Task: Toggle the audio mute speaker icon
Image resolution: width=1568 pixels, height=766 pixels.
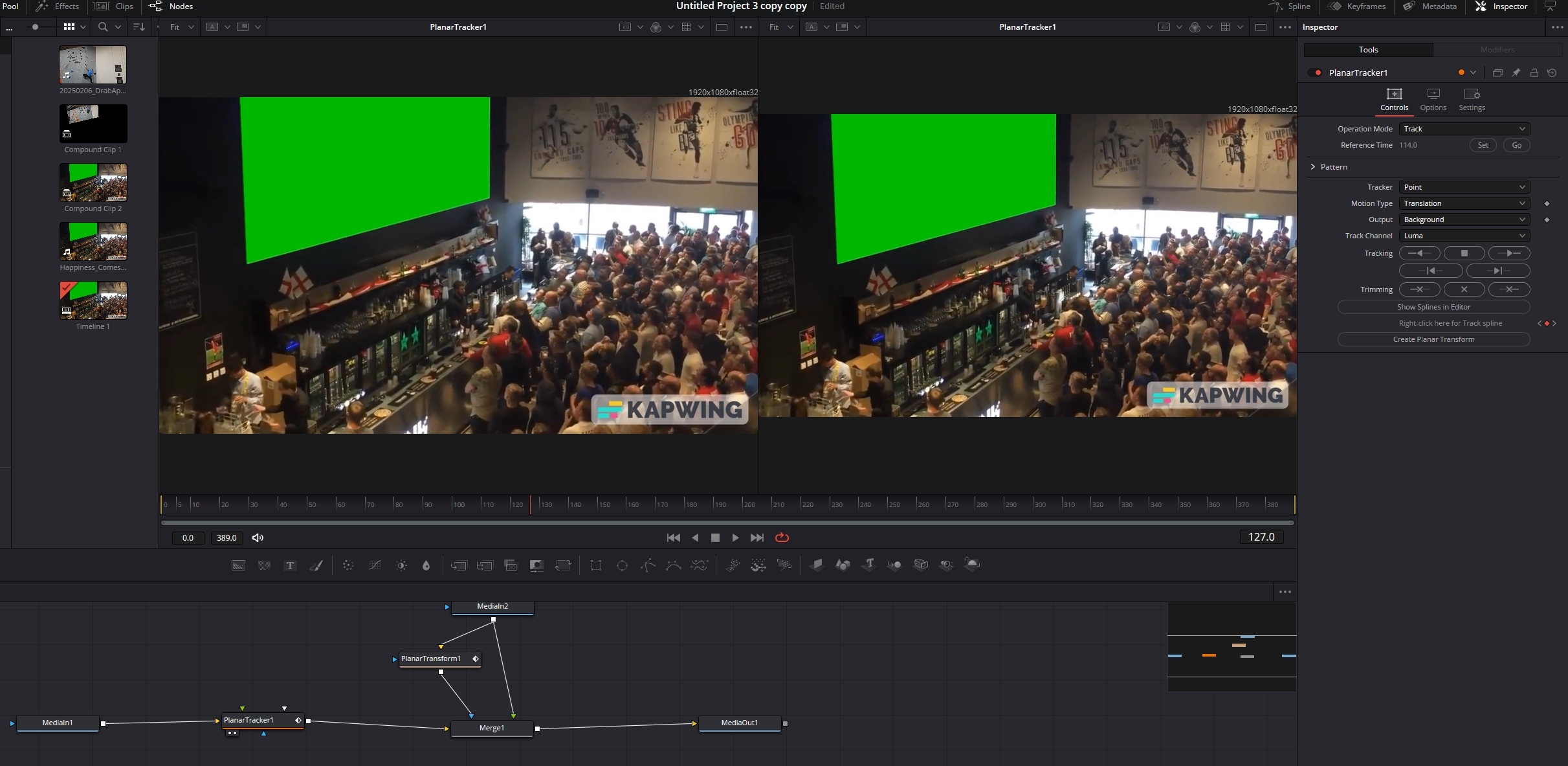Action: click(x=258, y=537)
